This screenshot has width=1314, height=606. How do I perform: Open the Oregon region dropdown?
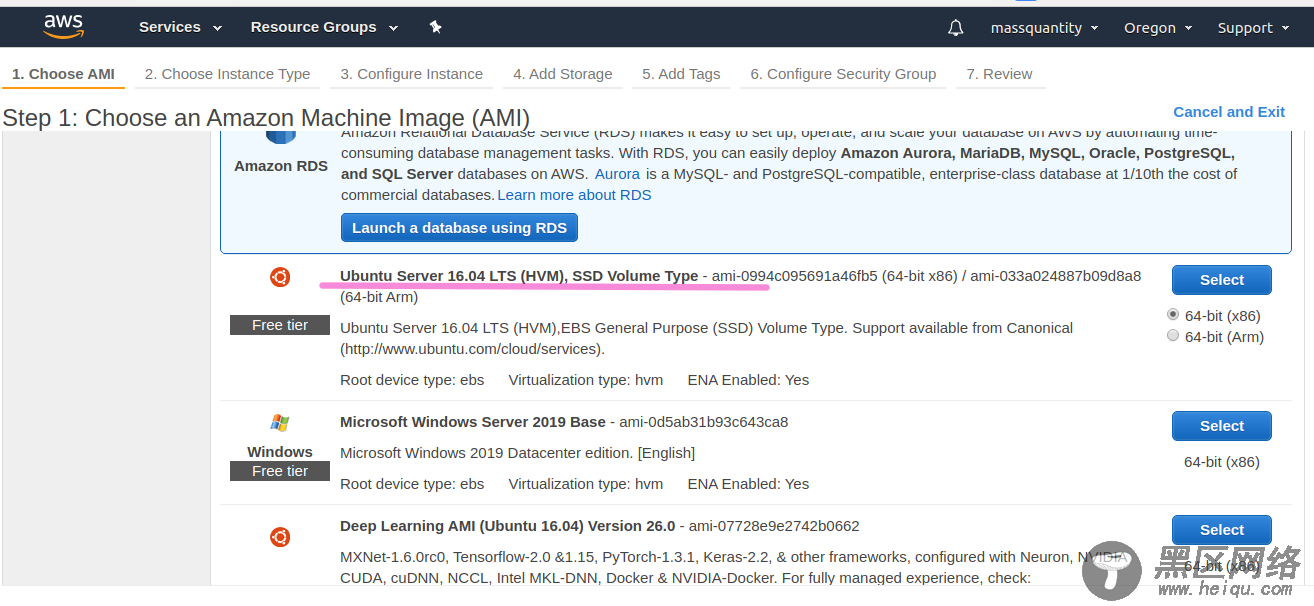coord(1158,28)
